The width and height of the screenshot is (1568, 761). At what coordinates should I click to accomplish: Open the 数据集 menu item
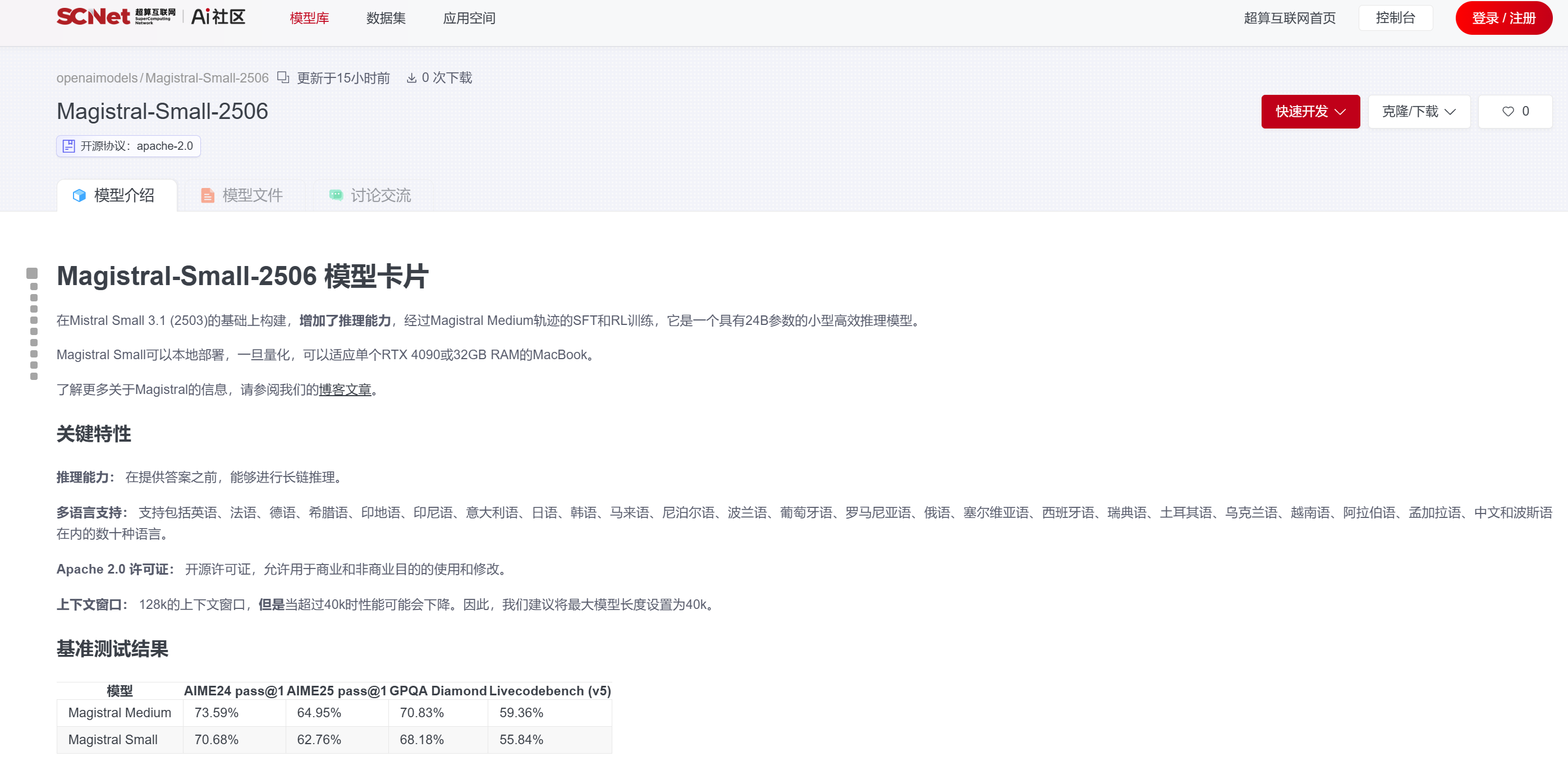[x=386, y=19]
